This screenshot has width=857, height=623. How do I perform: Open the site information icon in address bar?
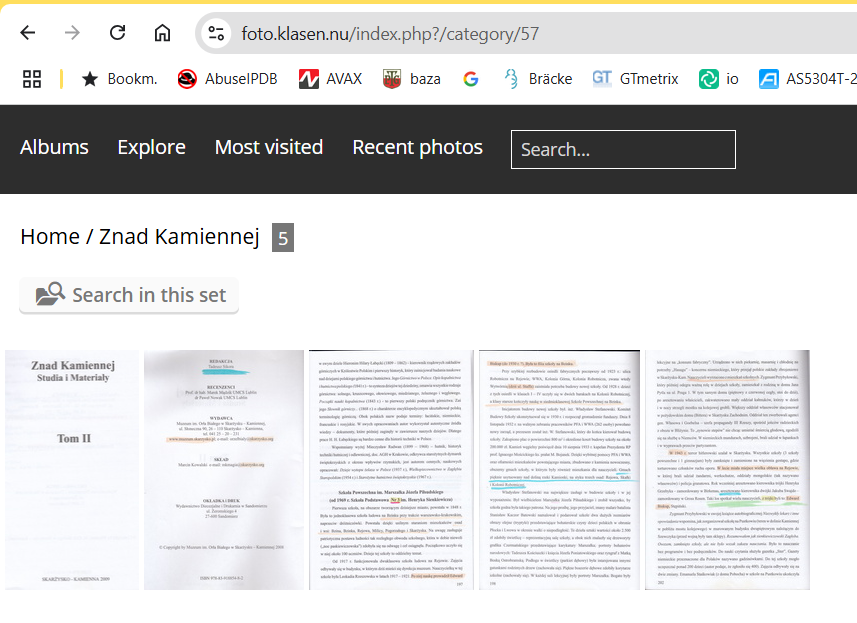216,34
